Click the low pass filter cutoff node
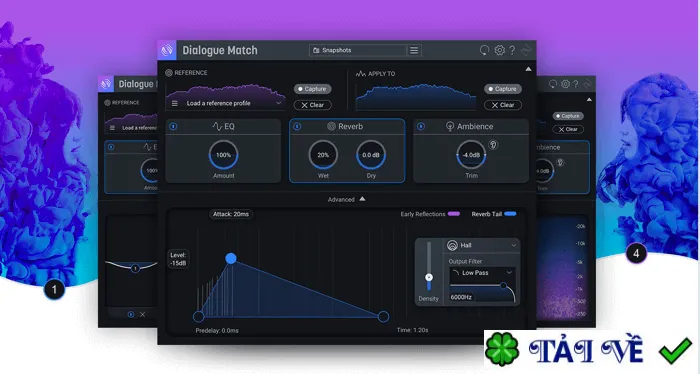This screenshot has width=700, height=374. coord(503,285)
